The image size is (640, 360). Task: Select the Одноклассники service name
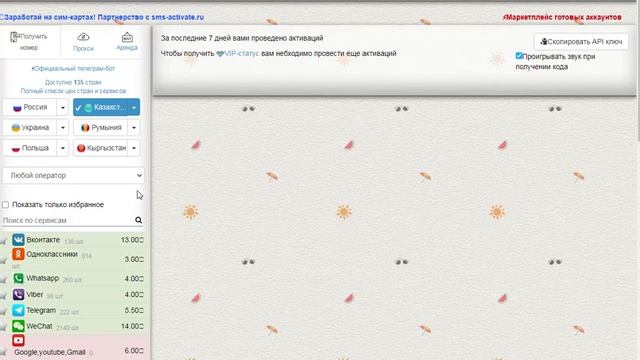(52, 254)
